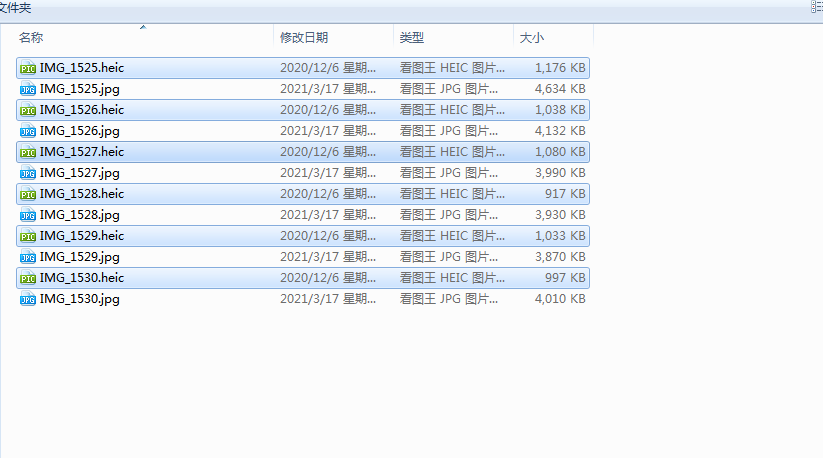Click the IMG_1525.jpg file icon
Viewport: 823px width, 458px height.
(28, 89)
